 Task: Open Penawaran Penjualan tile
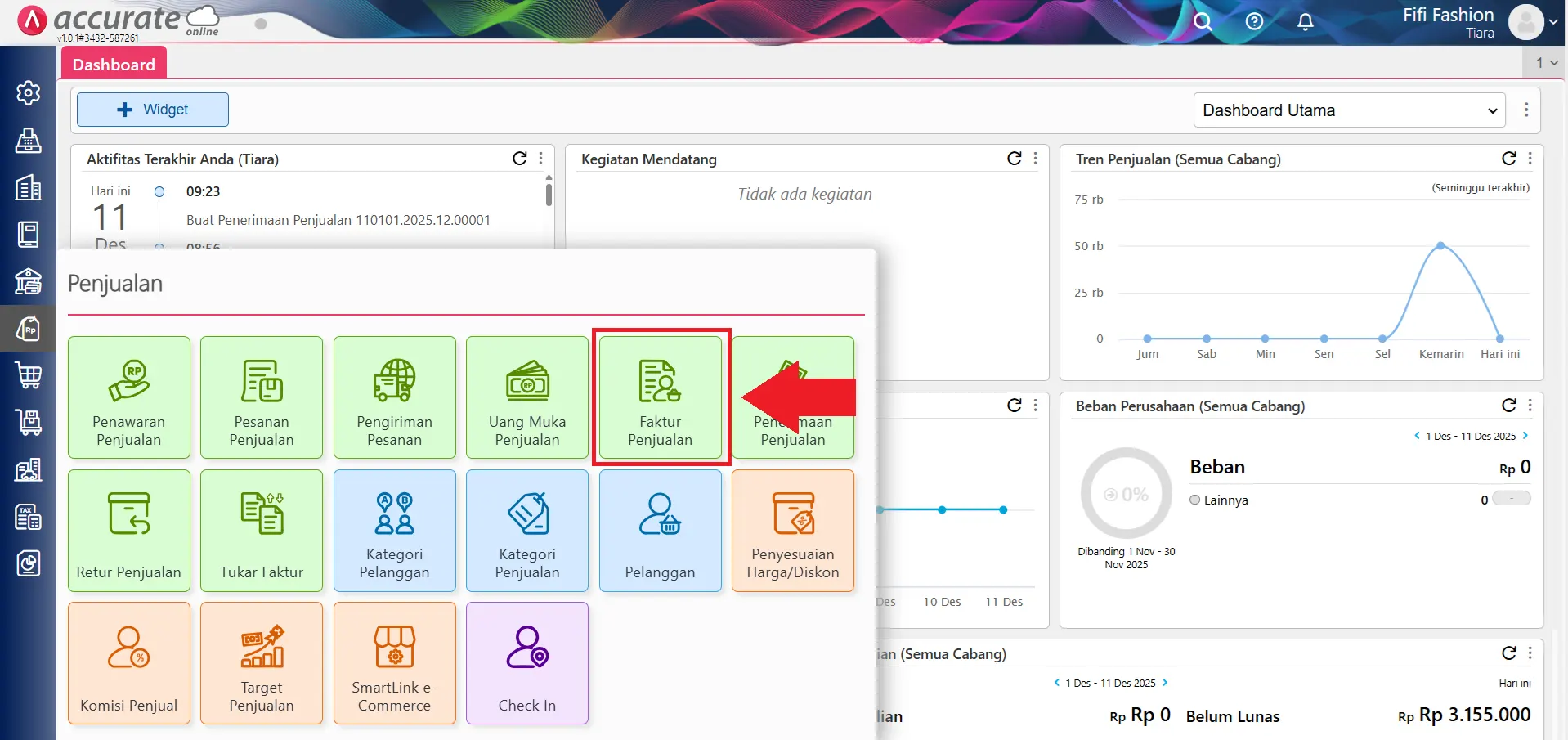(x=129, y=397)
